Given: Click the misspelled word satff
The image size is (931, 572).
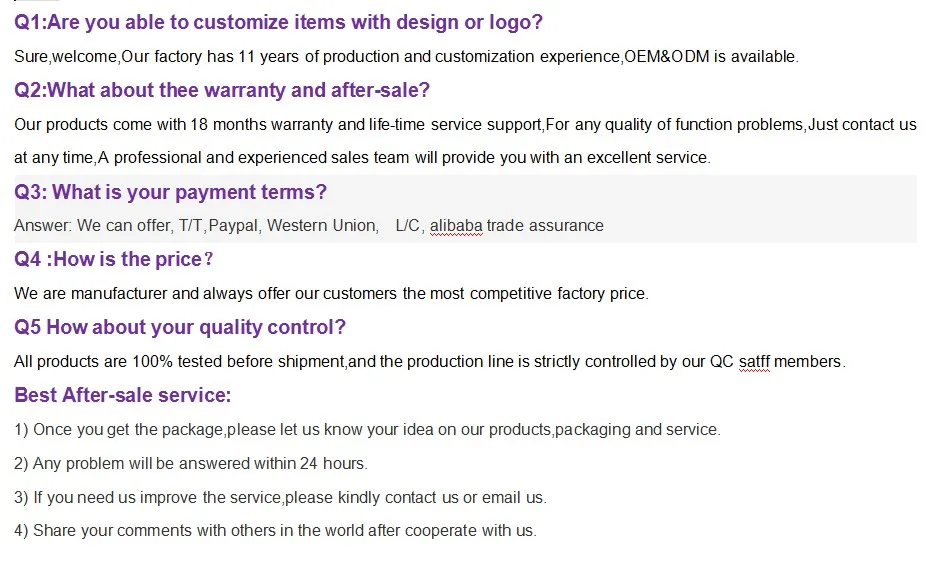Looking at the screenshot, I should click(x=754, y=362).
